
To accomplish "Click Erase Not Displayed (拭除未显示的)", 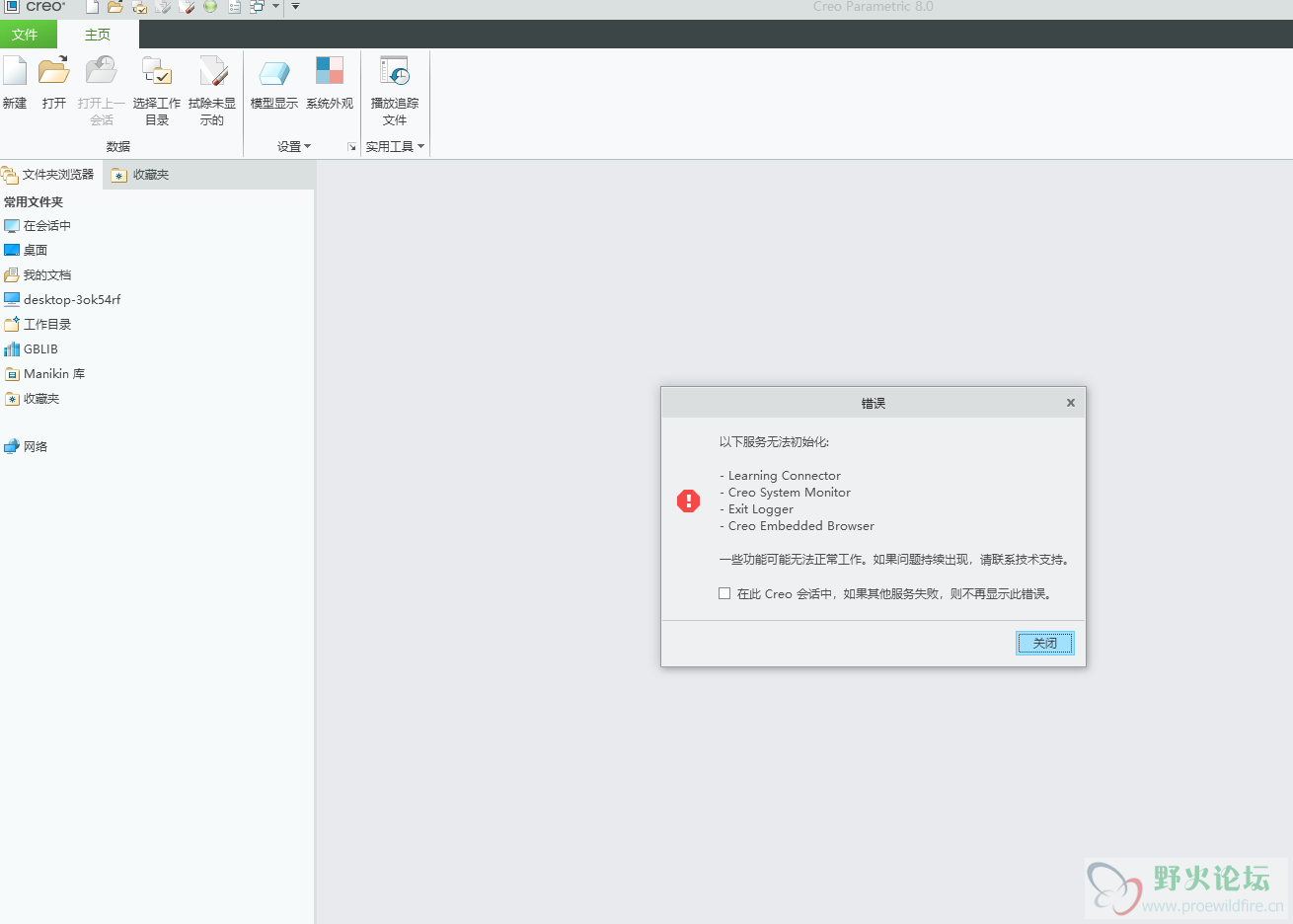I will pyautogui.click(x=212, y=91).
